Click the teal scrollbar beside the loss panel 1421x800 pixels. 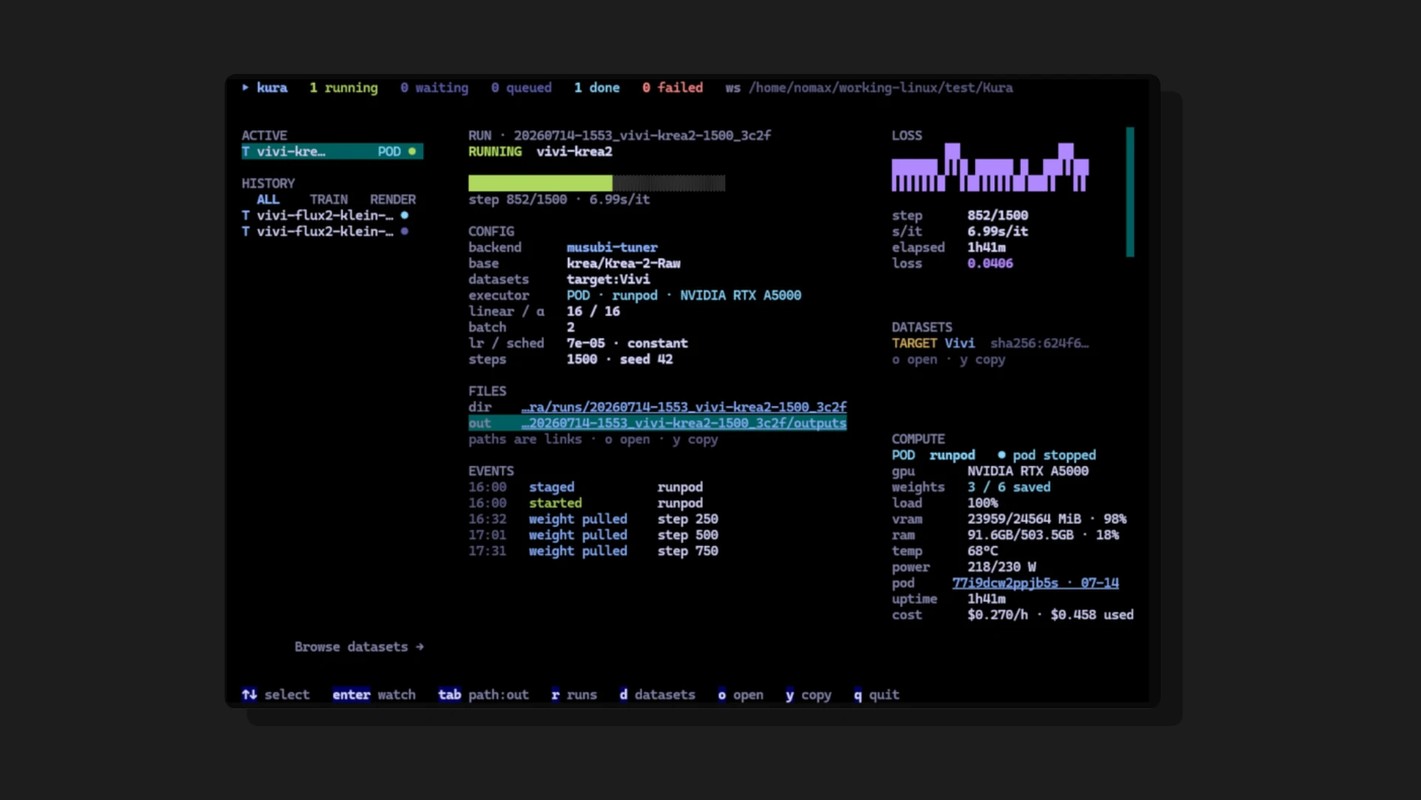1130,192
